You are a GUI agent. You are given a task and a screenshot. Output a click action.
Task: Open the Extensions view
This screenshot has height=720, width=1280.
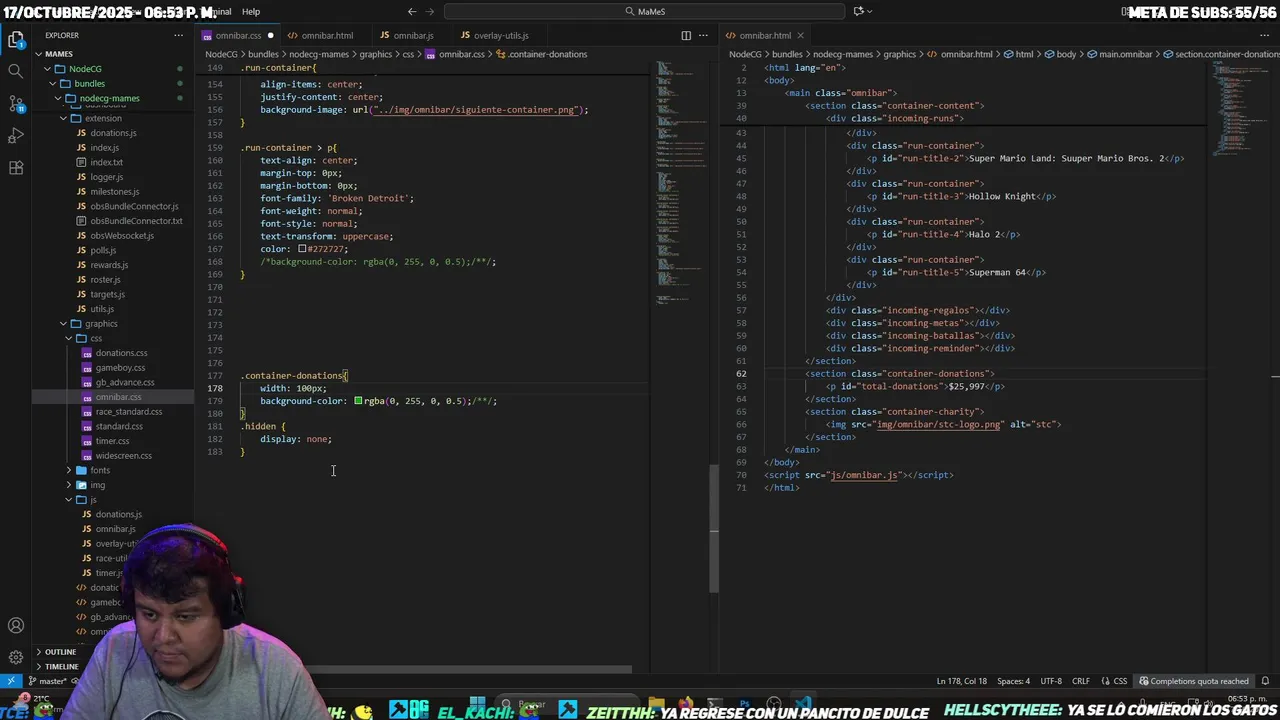15,167
